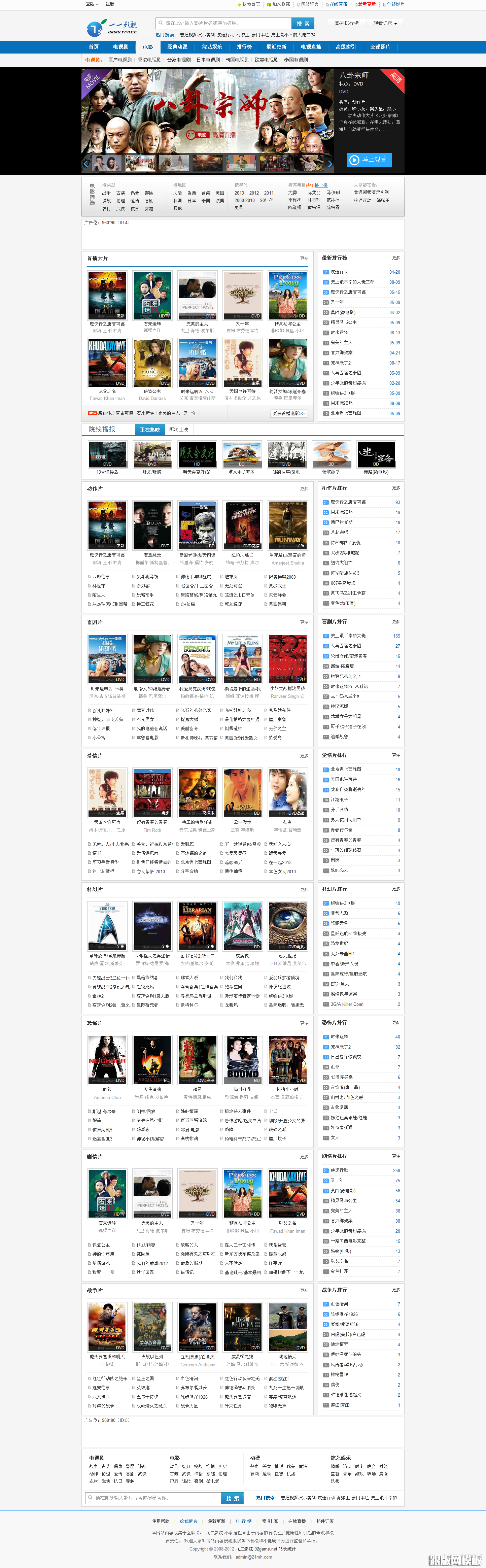Click the 换一换 refresh stars link
This screenshot has height=1568, width=486.
pyautogui.click(x=320, y=185)
